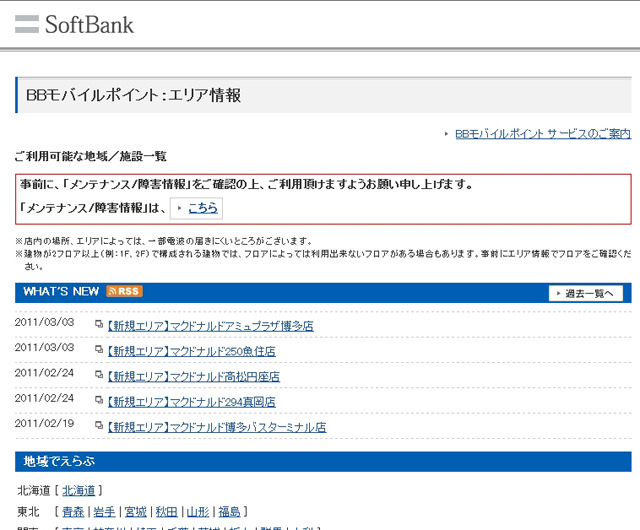The width and height of the screenshot is (640, 530).
Task: Open BBモバイルポイント サービスのご案内 link
Action: tap(543, 134)
